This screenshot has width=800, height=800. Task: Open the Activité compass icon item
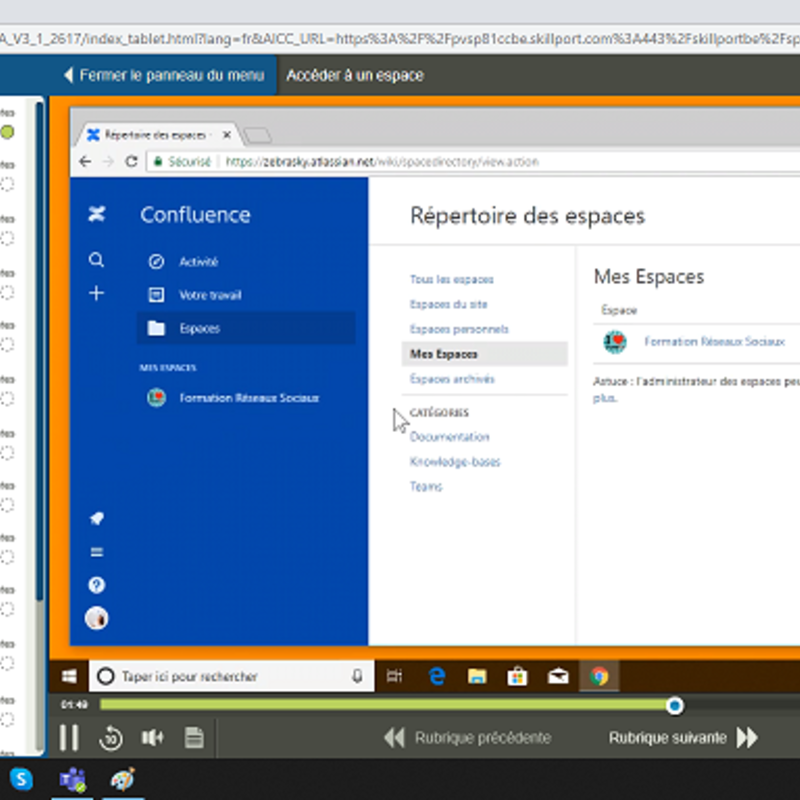pyautogui.click(x=156, y=262)
